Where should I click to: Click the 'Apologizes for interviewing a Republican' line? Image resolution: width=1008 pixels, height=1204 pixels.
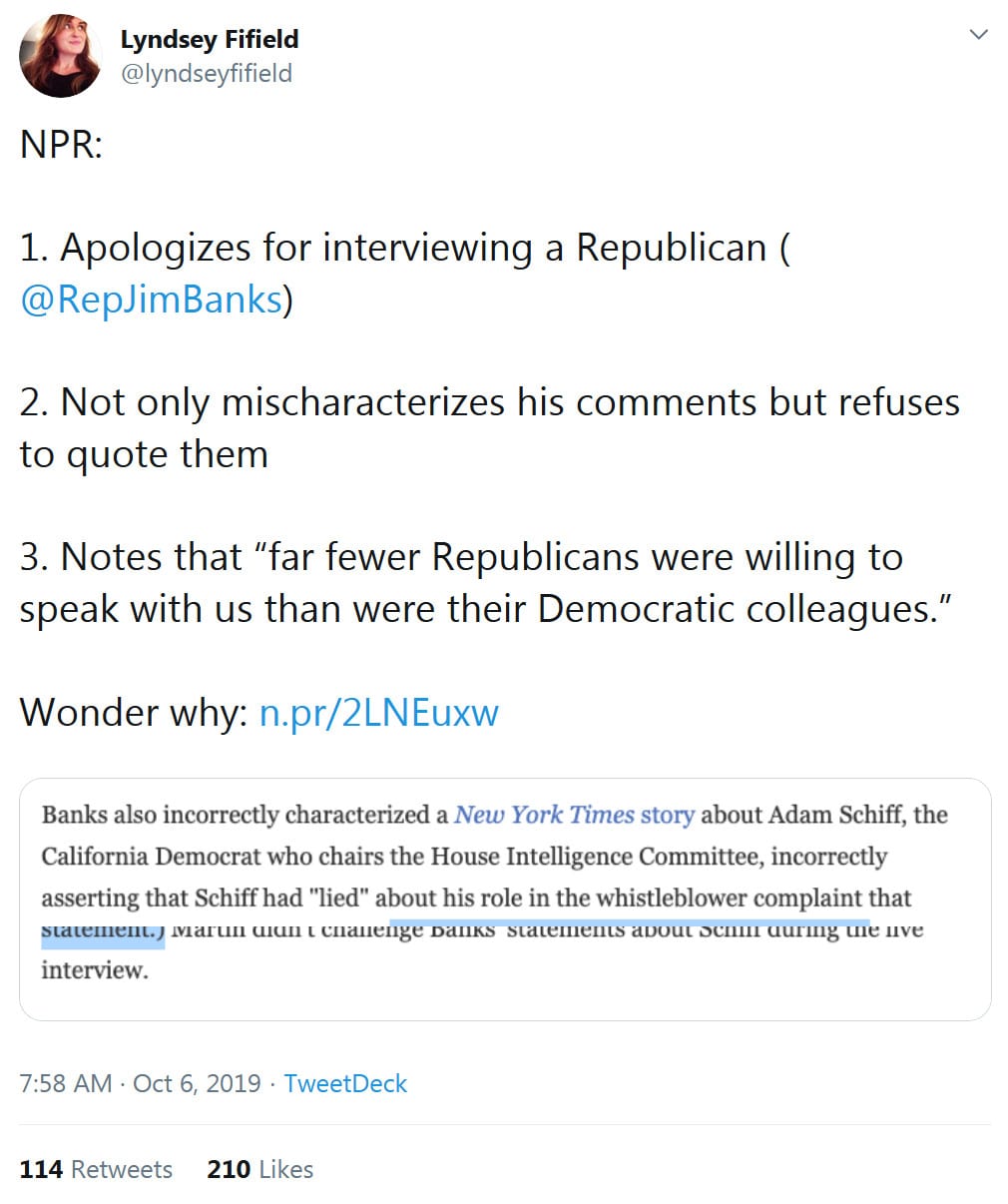(399, 248)
